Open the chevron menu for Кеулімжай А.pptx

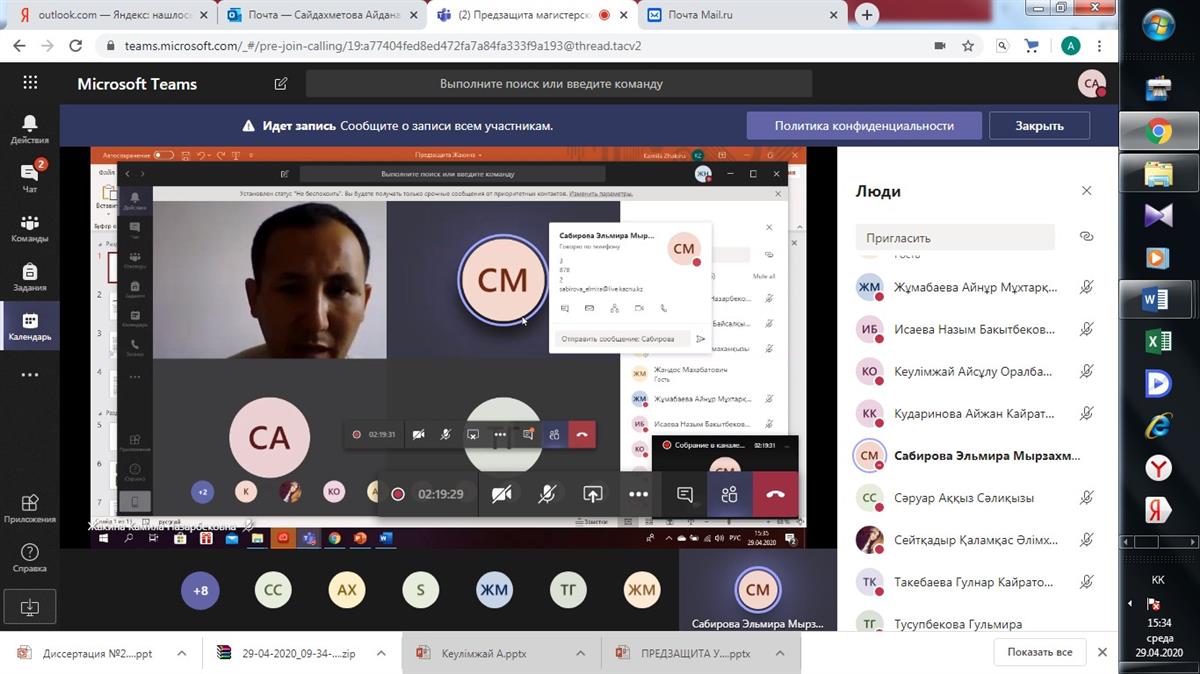579,653
